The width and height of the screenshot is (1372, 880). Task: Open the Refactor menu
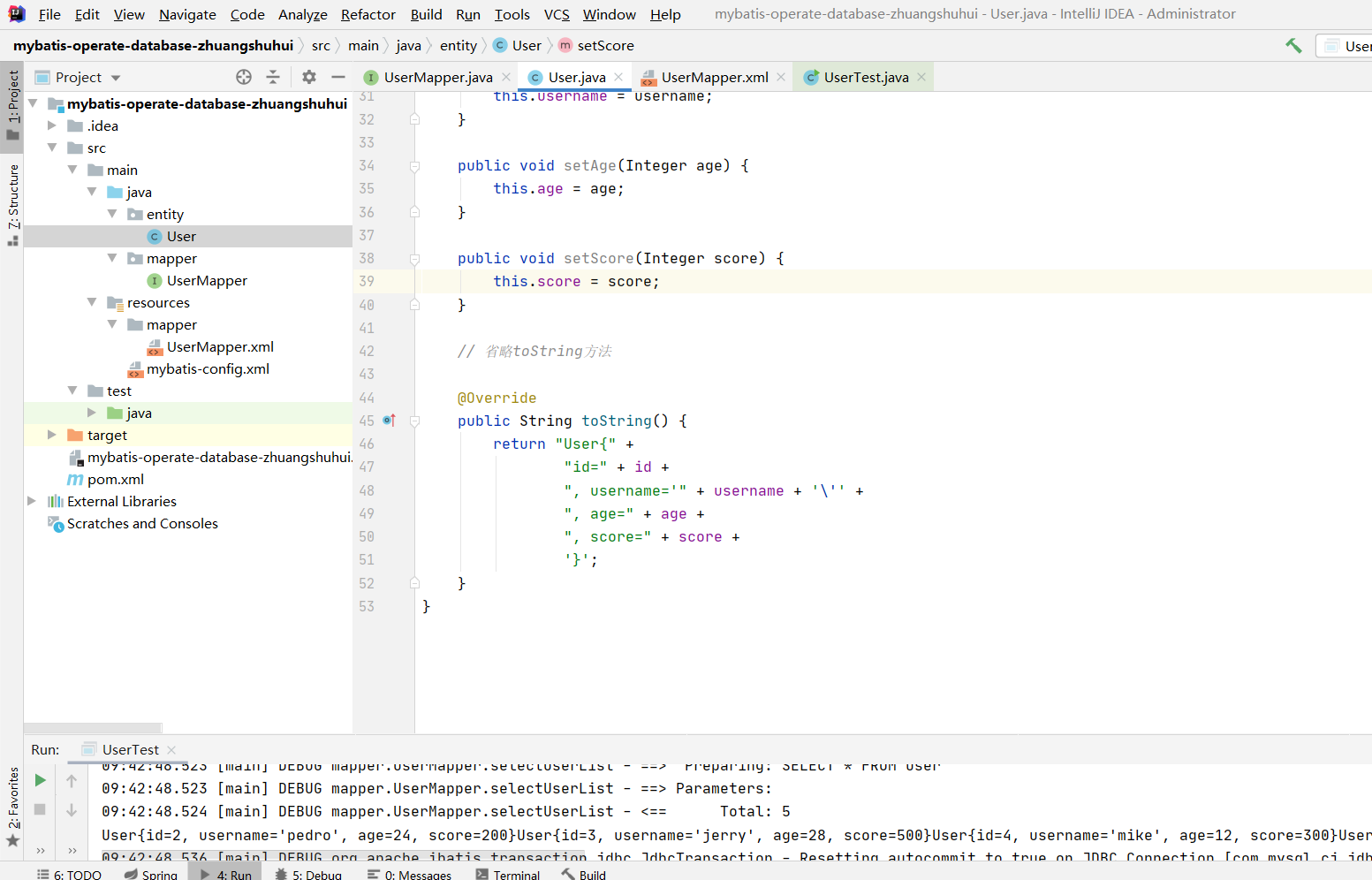click(x=368, y=14)
